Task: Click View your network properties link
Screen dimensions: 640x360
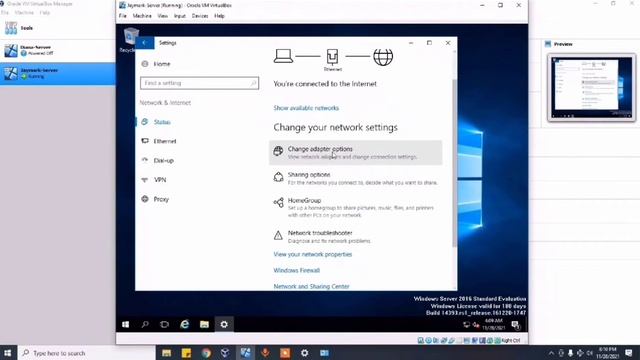Action: [x=313, y=254]
